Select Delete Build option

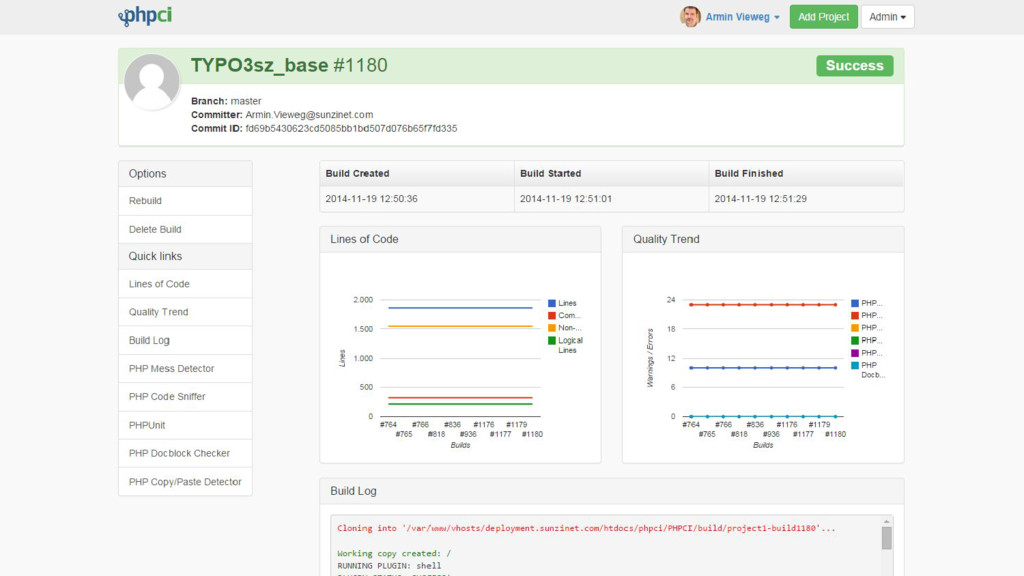pos(185,229)
